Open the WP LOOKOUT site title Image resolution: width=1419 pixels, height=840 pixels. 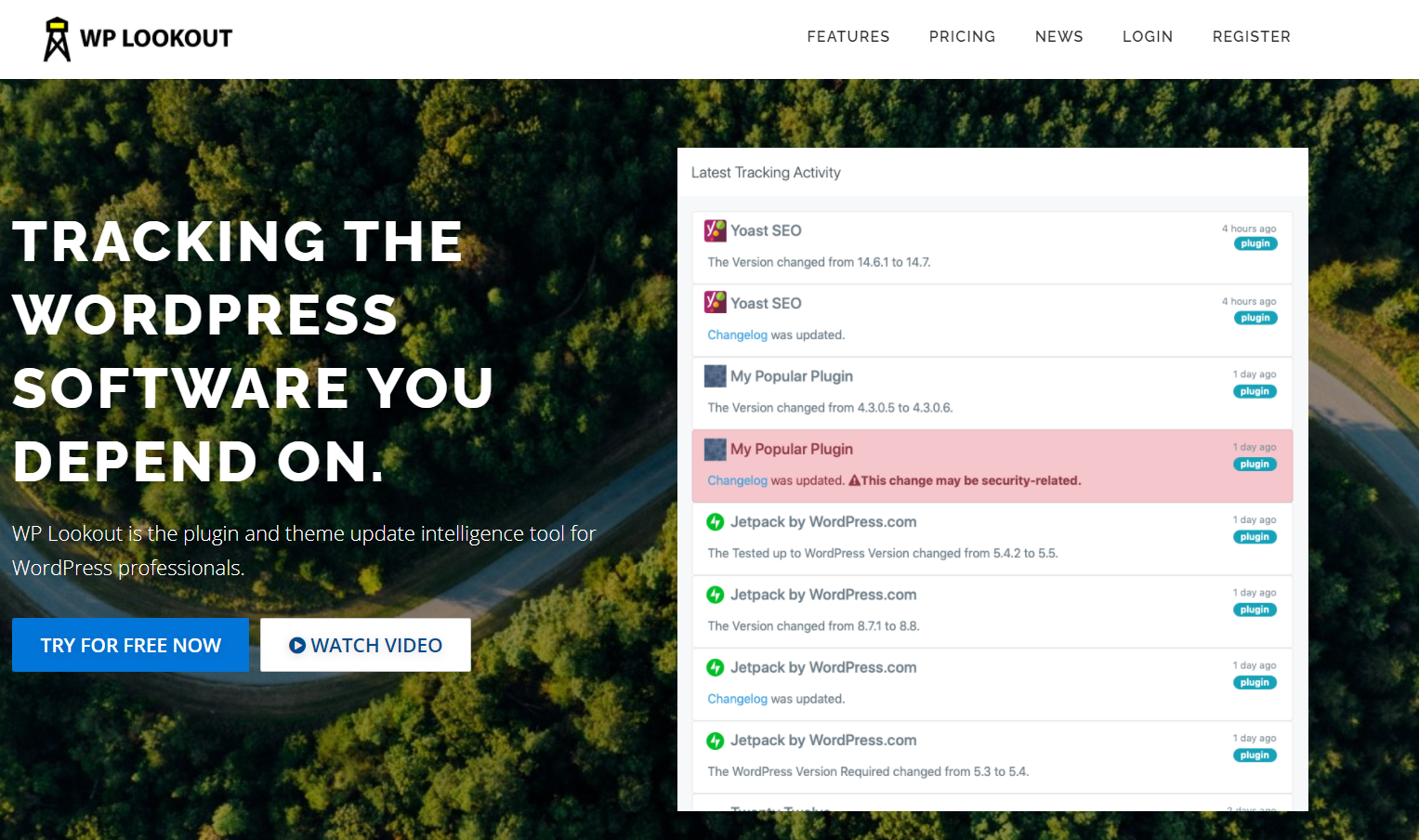(x=156, y=38)
